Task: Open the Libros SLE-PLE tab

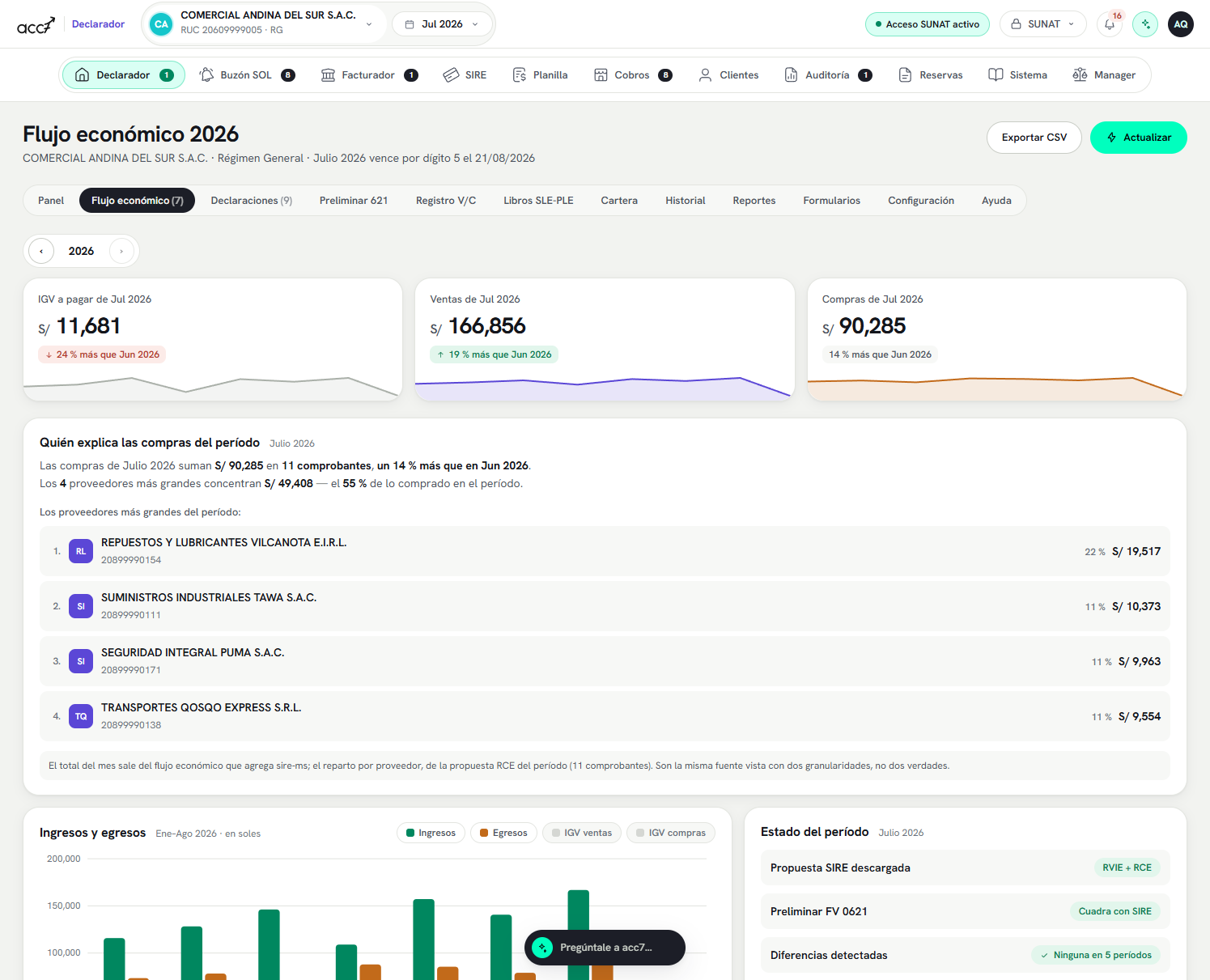Action: [538, 201]
